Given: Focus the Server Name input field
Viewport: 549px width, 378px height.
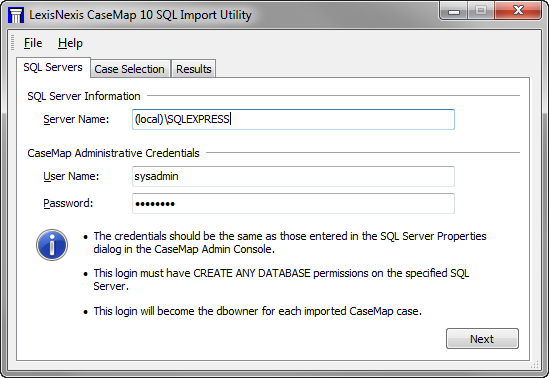Looking at the screenshot, I should (293, 119).
